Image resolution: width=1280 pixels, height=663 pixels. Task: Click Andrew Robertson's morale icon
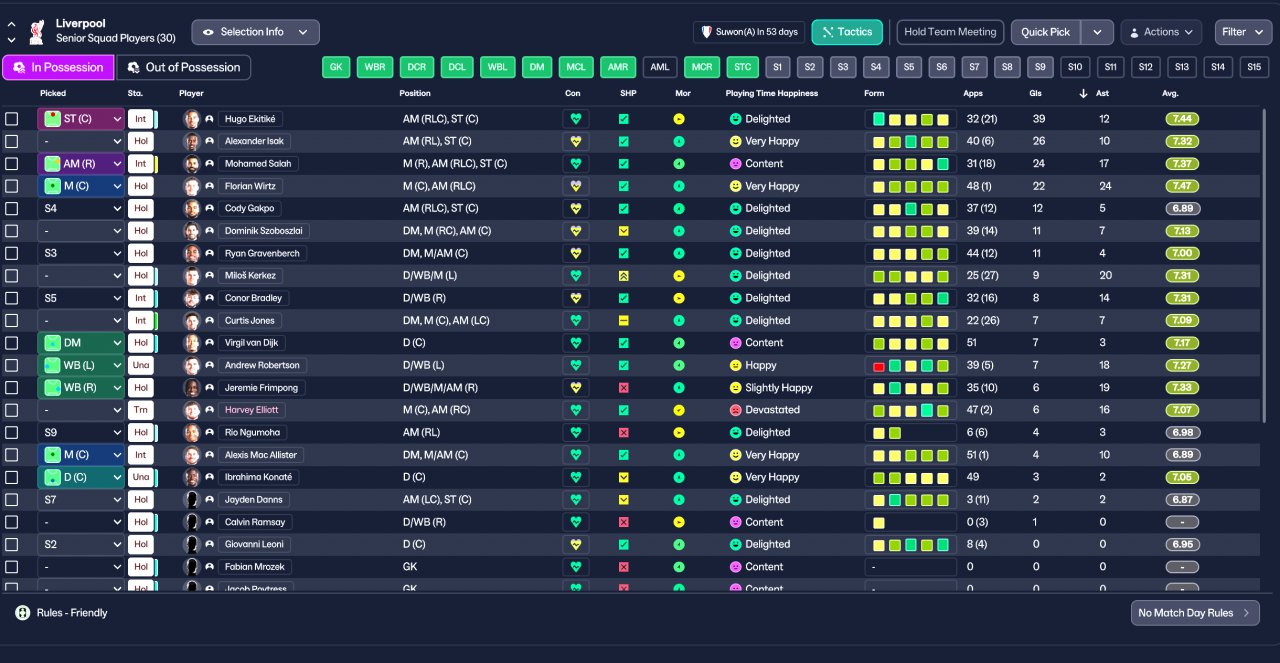[679, 365]
